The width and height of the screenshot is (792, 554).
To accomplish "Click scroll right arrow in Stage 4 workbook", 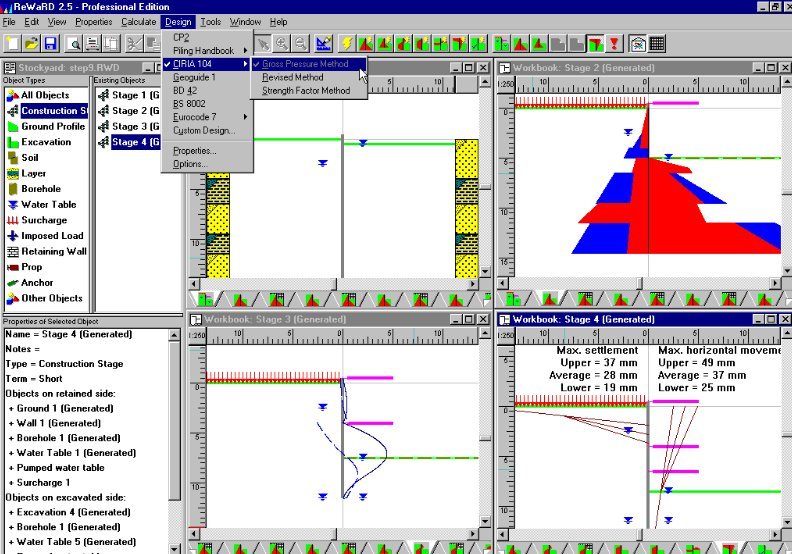I will [775, 534].
